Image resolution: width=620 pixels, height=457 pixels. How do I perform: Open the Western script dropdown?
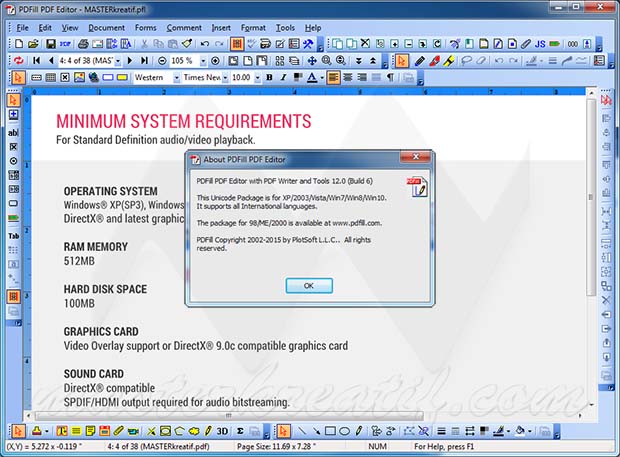[x=176, y=78]
